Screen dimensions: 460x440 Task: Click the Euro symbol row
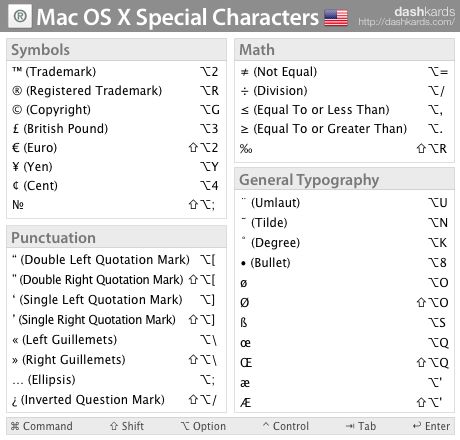pyautogui.click(x=115, y=147)
